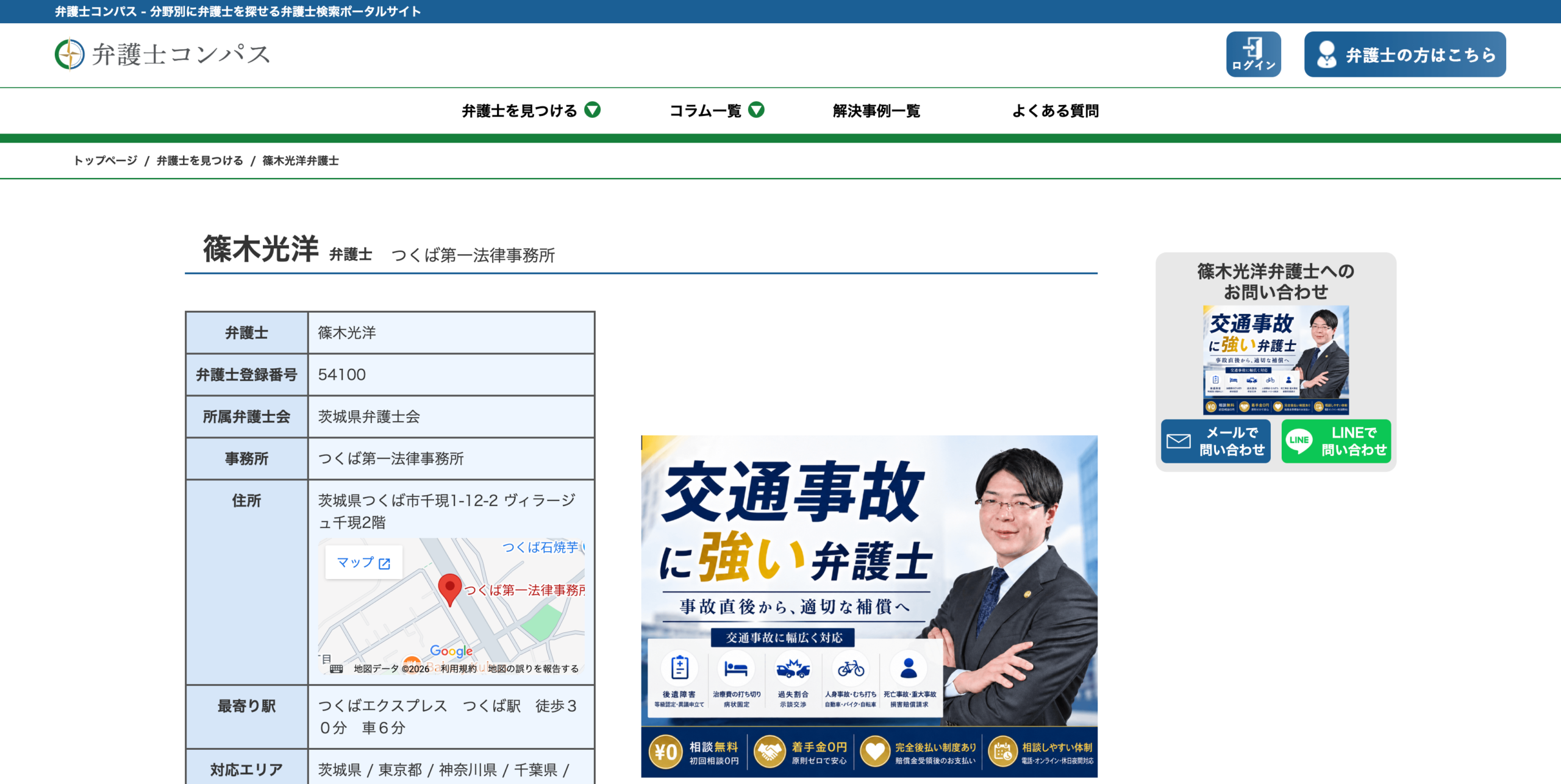The width and height of the screenshot is (1561, 784).
Task: Click registration number 54100 cell
Action: click(x=451, y=374)
